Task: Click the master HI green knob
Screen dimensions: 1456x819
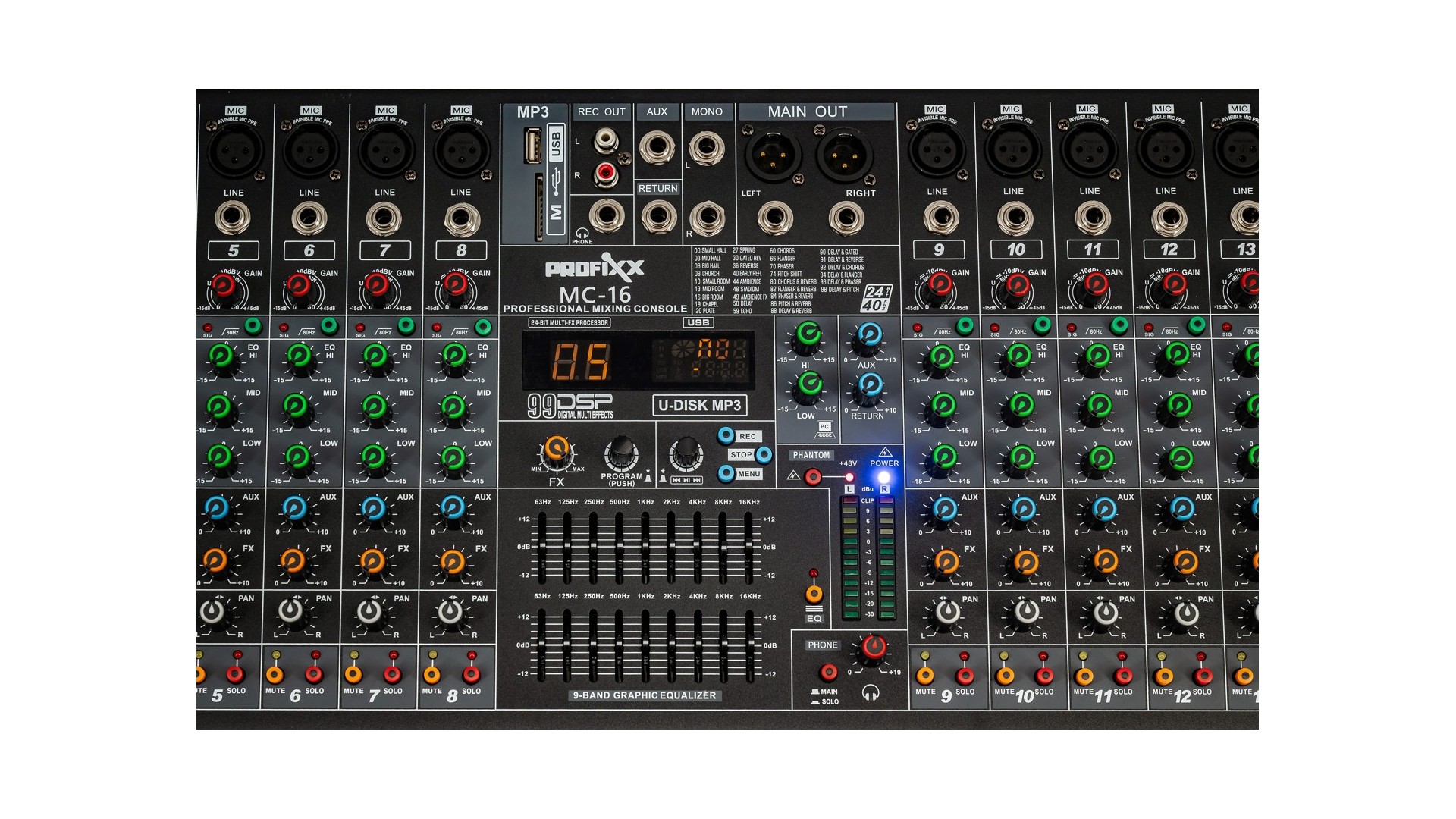Action: (808, 334)
